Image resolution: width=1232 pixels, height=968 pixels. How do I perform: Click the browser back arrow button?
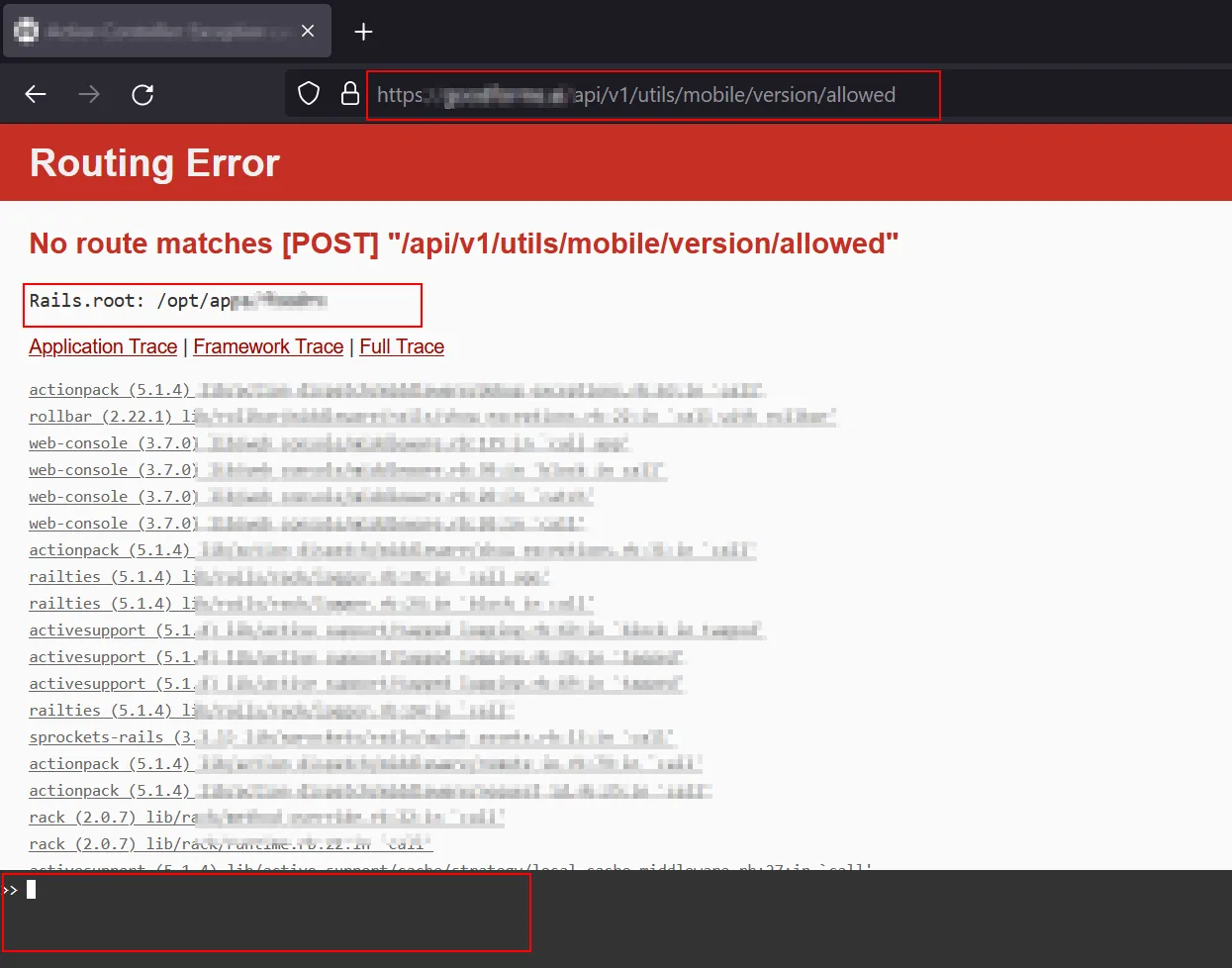pyautogui.click(x=36, y=94)
